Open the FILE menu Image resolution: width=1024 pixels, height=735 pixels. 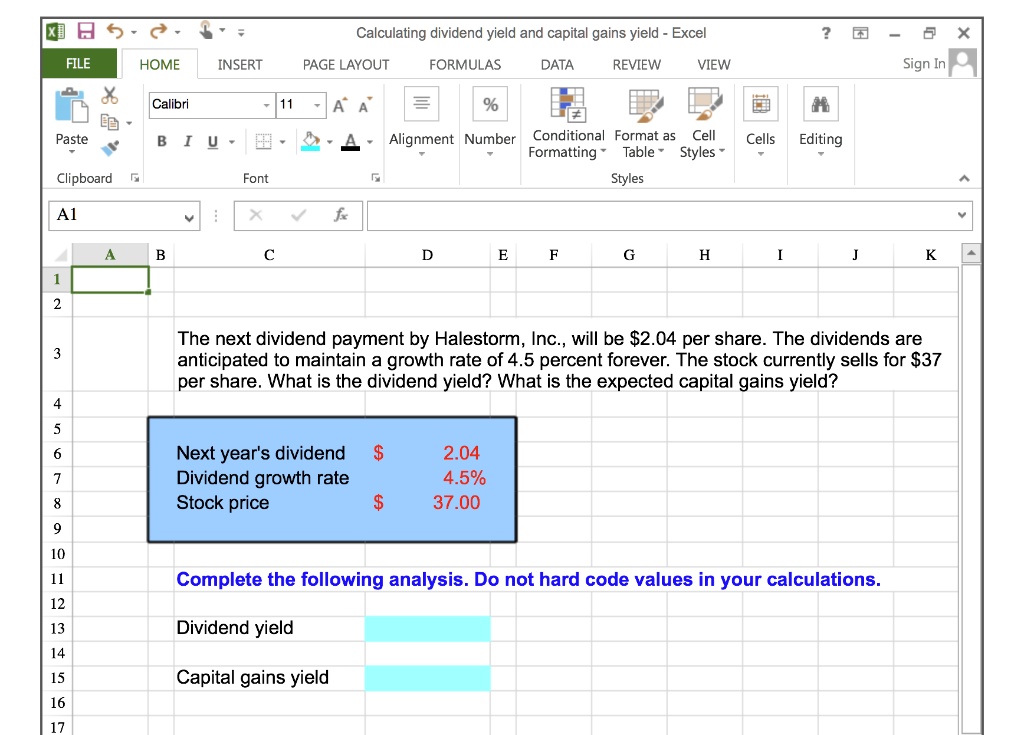[79, 64]
